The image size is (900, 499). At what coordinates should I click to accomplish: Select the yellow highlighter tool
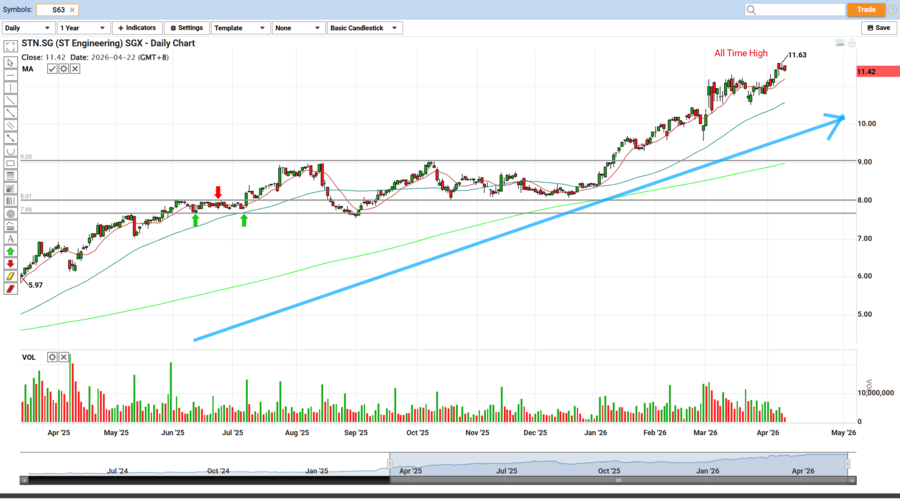click(10, 277)
